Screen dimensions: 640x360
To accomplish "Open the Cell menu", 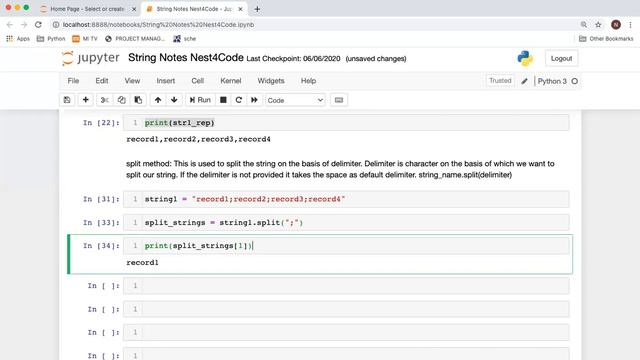I will 198,81.
